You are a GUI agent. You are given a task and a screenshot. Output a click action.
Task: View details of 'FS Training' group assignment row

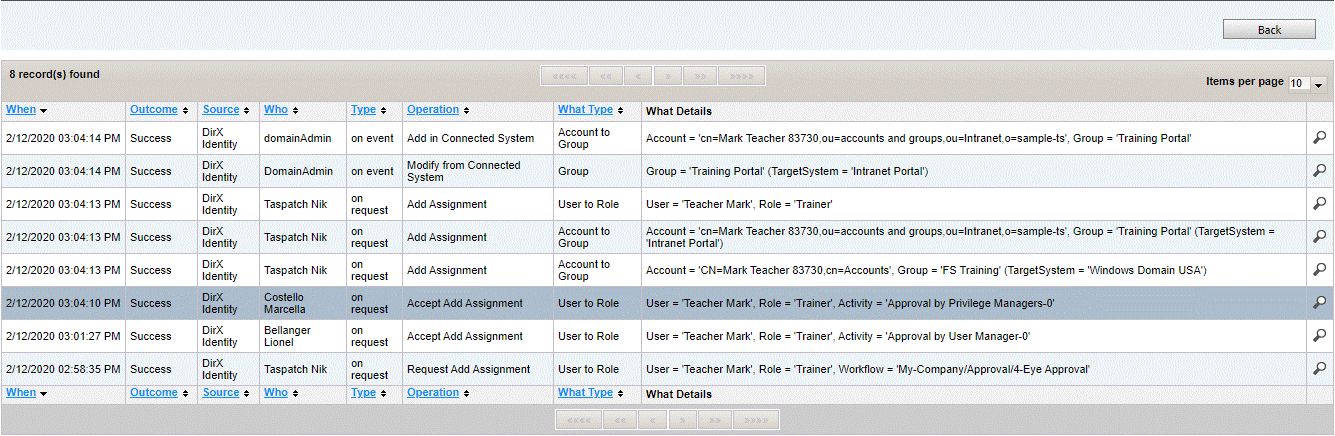coord(1319,270)
